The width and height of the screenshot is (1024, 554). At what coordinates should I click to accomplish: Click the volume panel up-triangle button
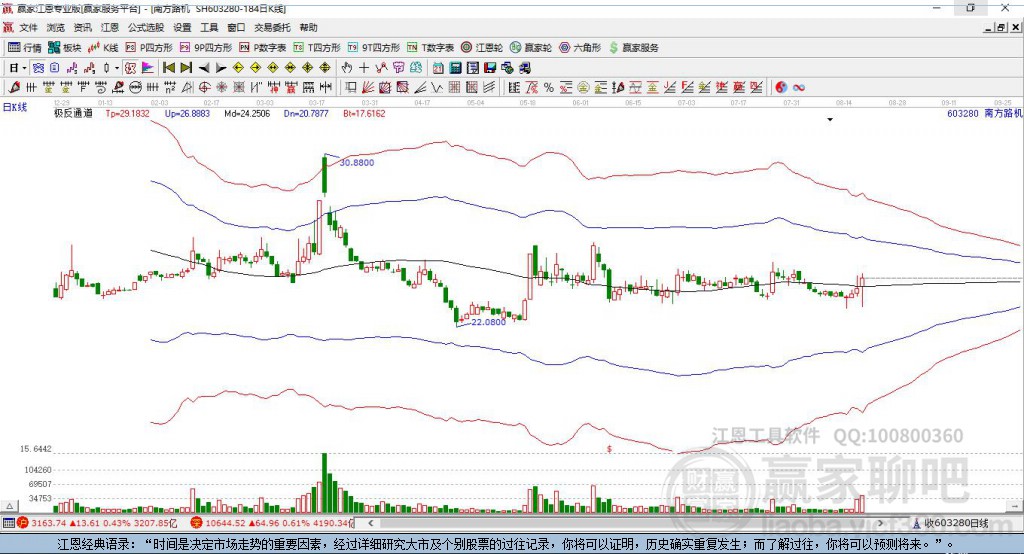pyautogui.click(x=9, y=506)
